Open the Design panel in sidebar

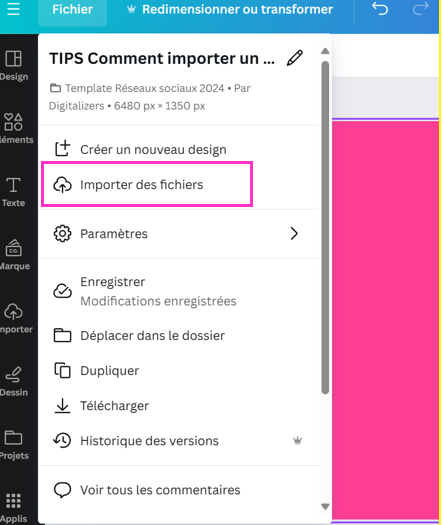click(14, 65)
